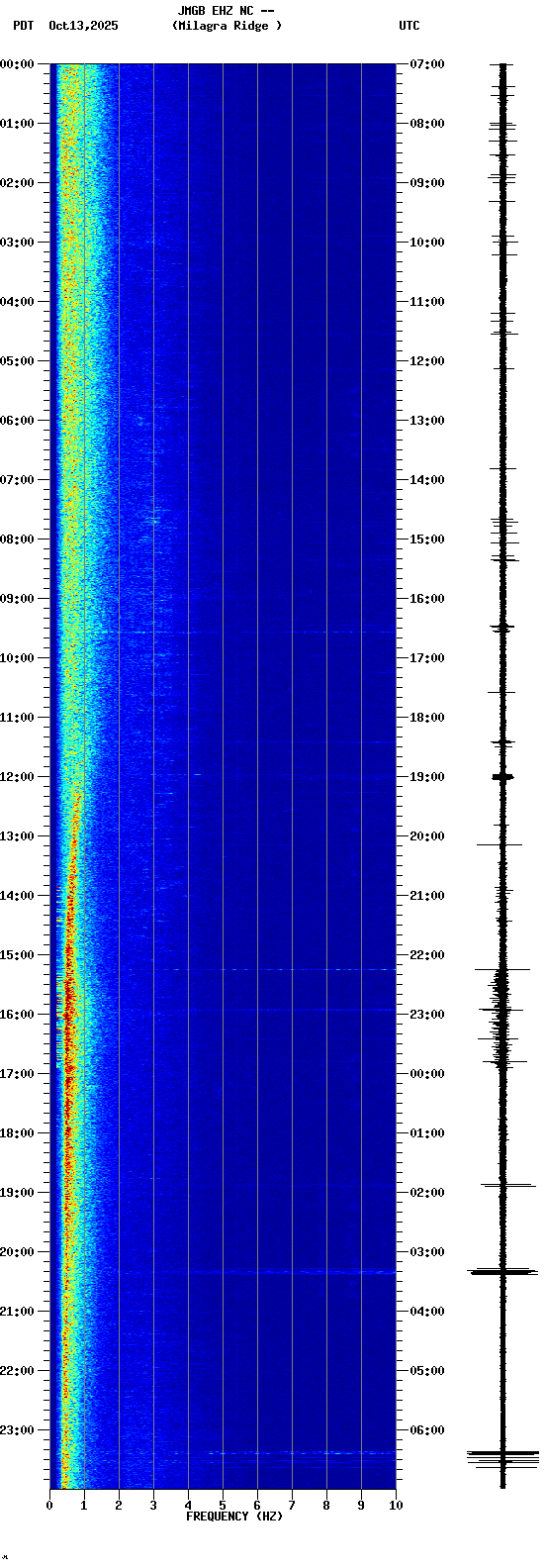Screen dimensions: 546x1568
Task: Click the 2 Hz frequency tick label
Action: pyautogui.click(x=119, y=1506)
